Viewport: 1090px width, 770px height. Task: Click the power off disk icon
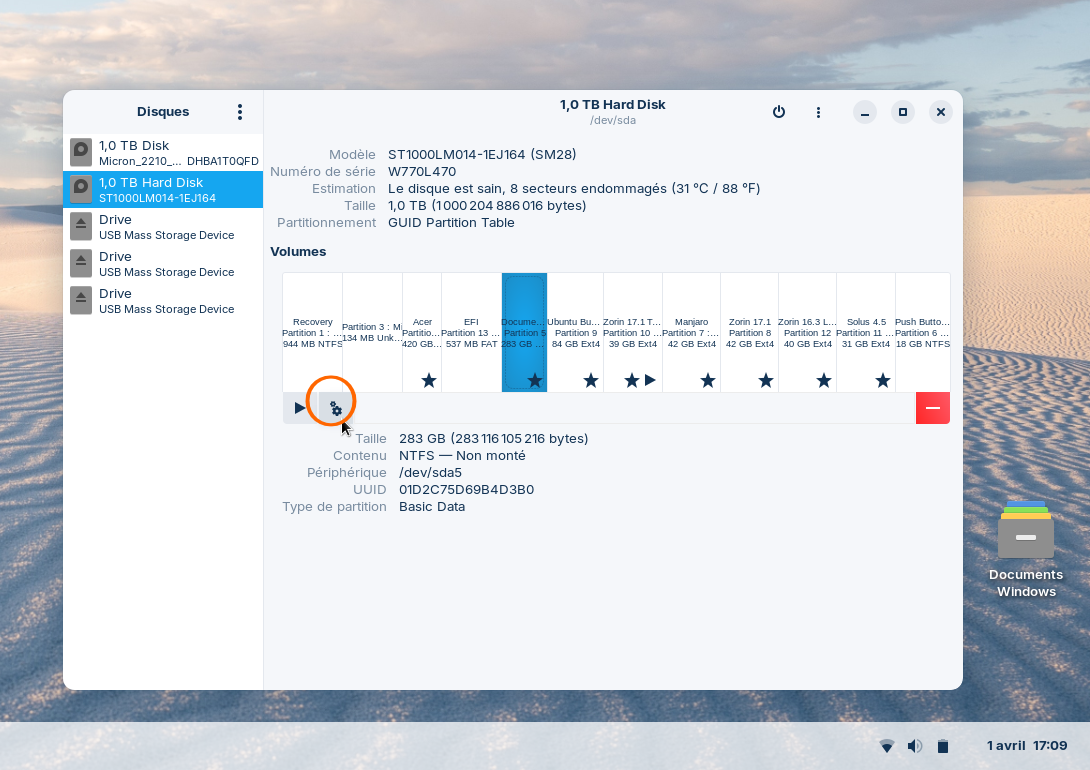pyautogui.click(x=779, y=112)
